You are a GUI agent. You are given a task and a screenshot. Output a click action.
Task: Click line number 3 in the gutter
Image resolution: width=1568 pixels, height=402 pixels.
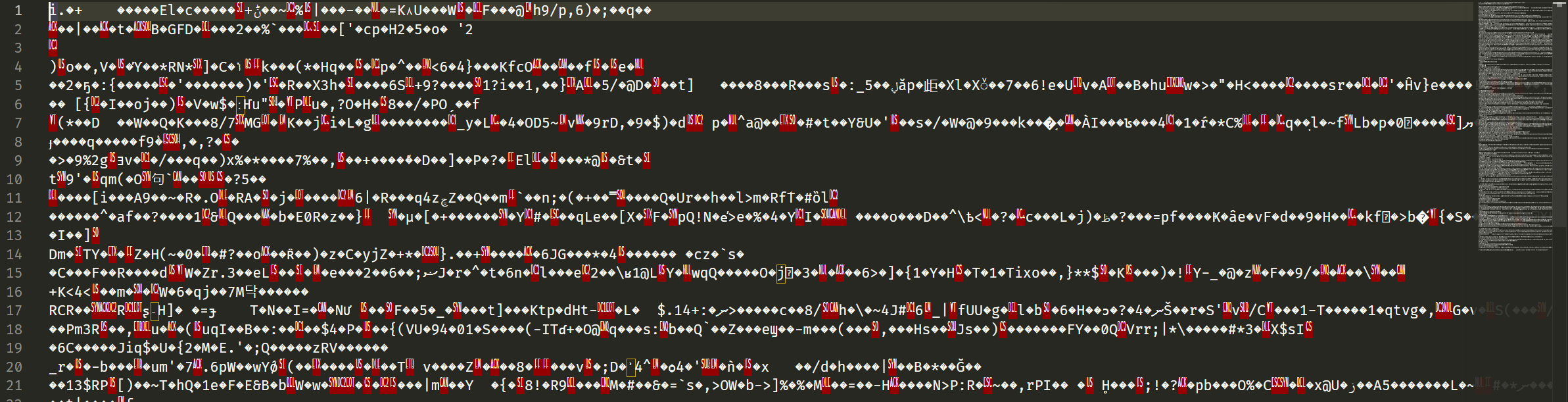[18, 48]
